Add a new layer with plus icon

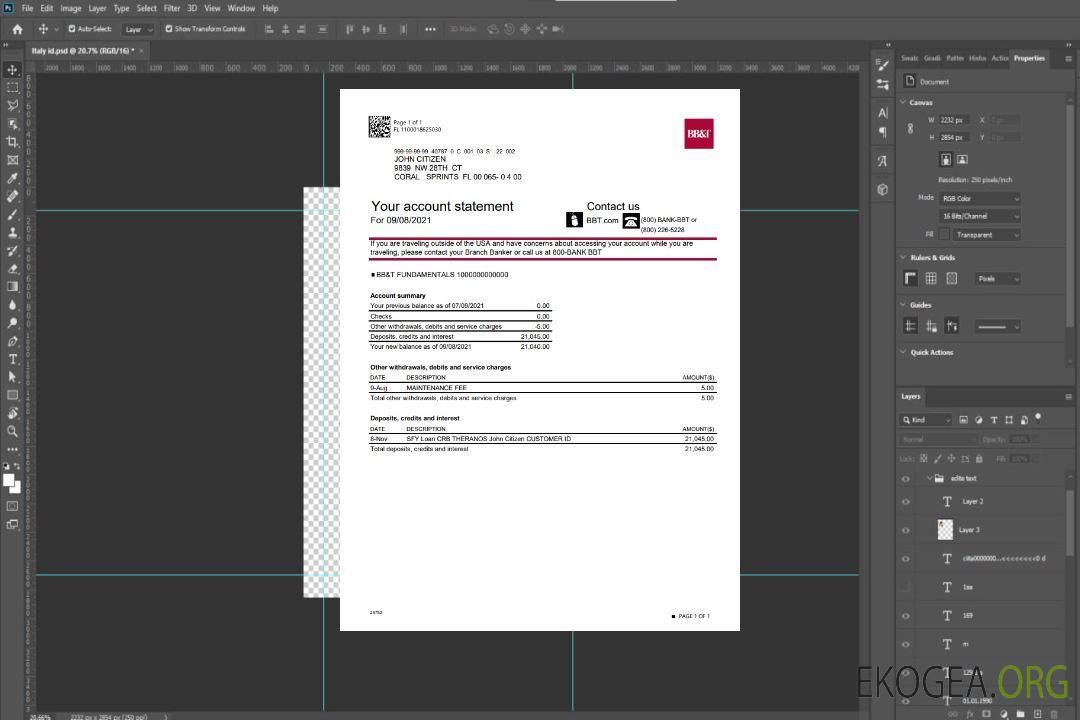click(x=1037, y=714)
